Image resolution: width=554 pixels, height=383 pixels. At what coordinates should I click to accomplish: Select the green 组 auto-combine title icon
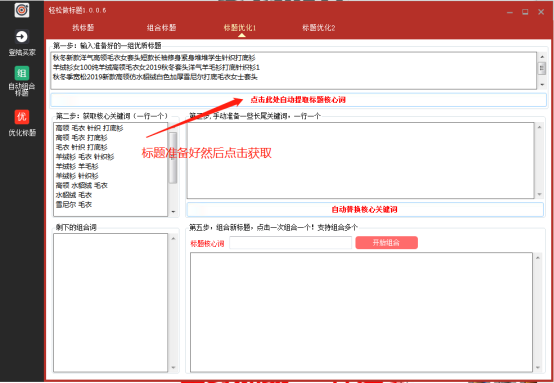22,73
